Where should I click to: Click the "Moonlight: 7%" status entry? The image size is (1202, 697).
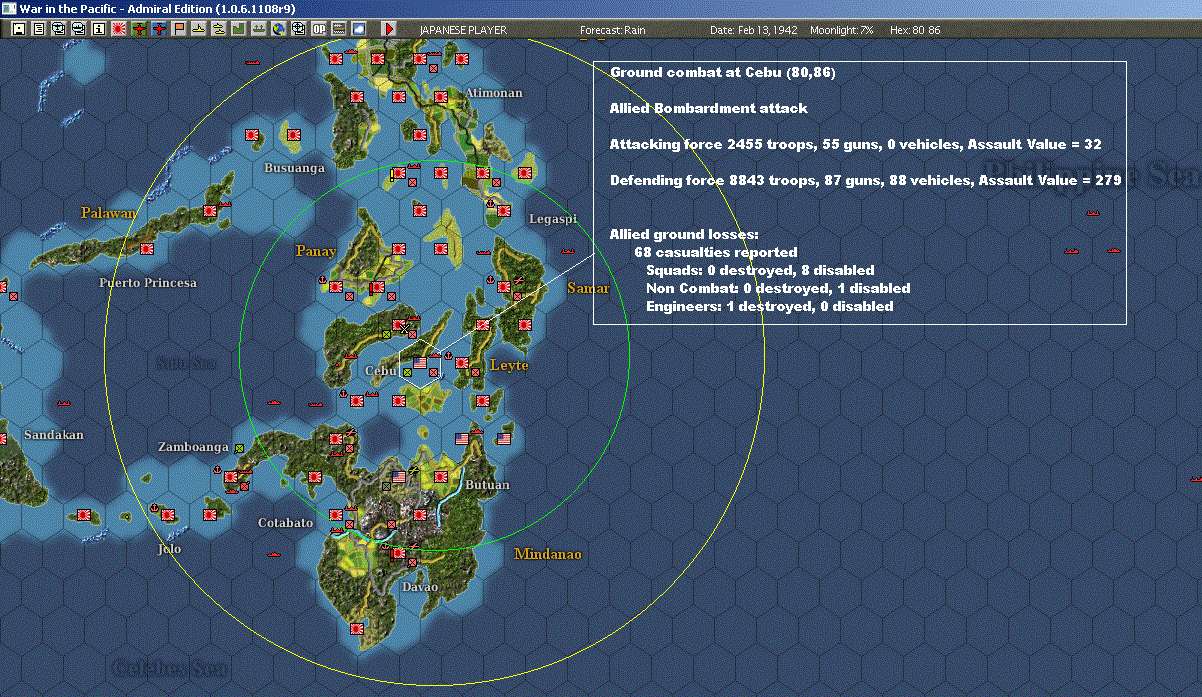click(x=842, y=30)
